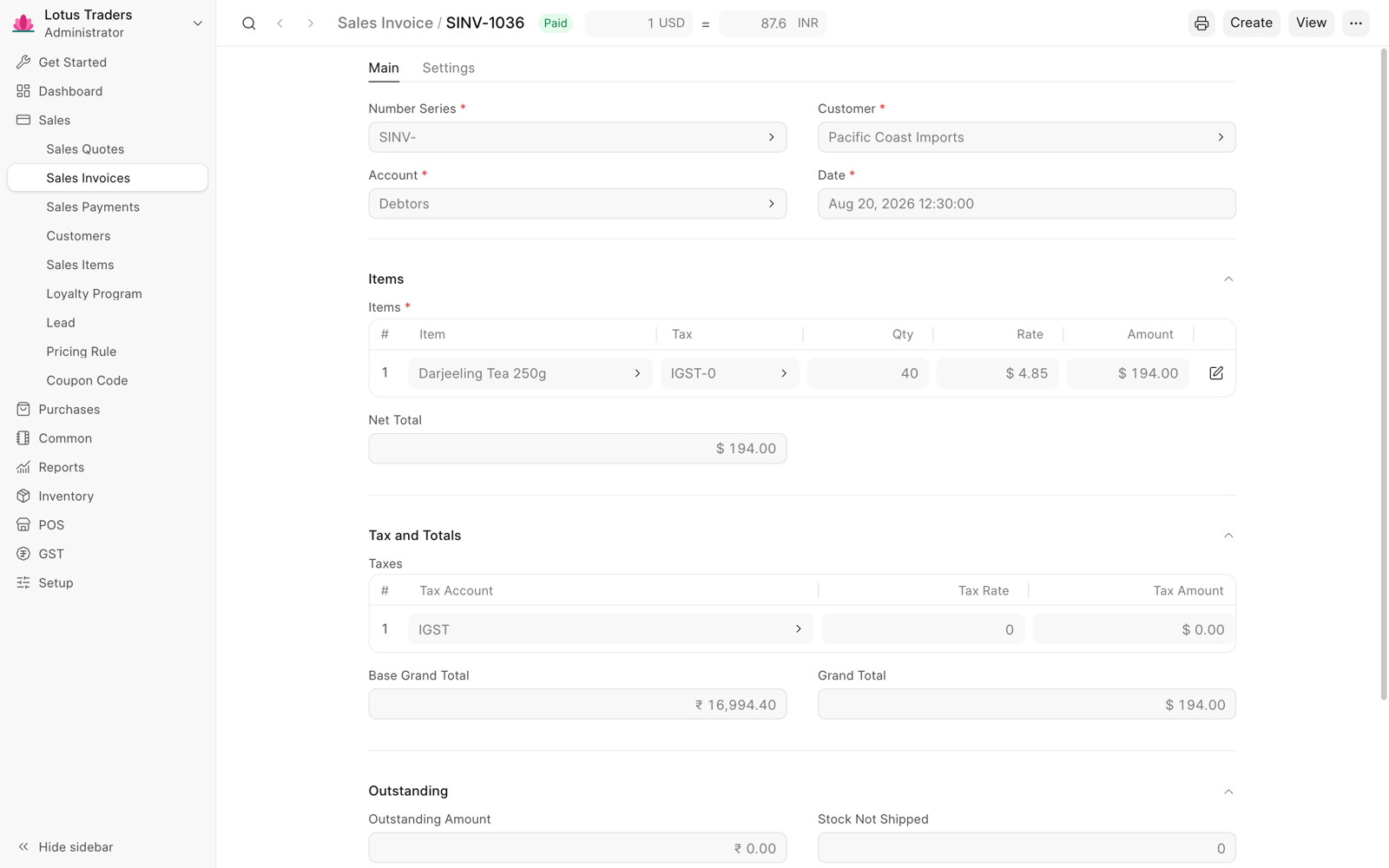Open Setup section in sidebar
The image size is (1389, 868).
tap(108, 583)
